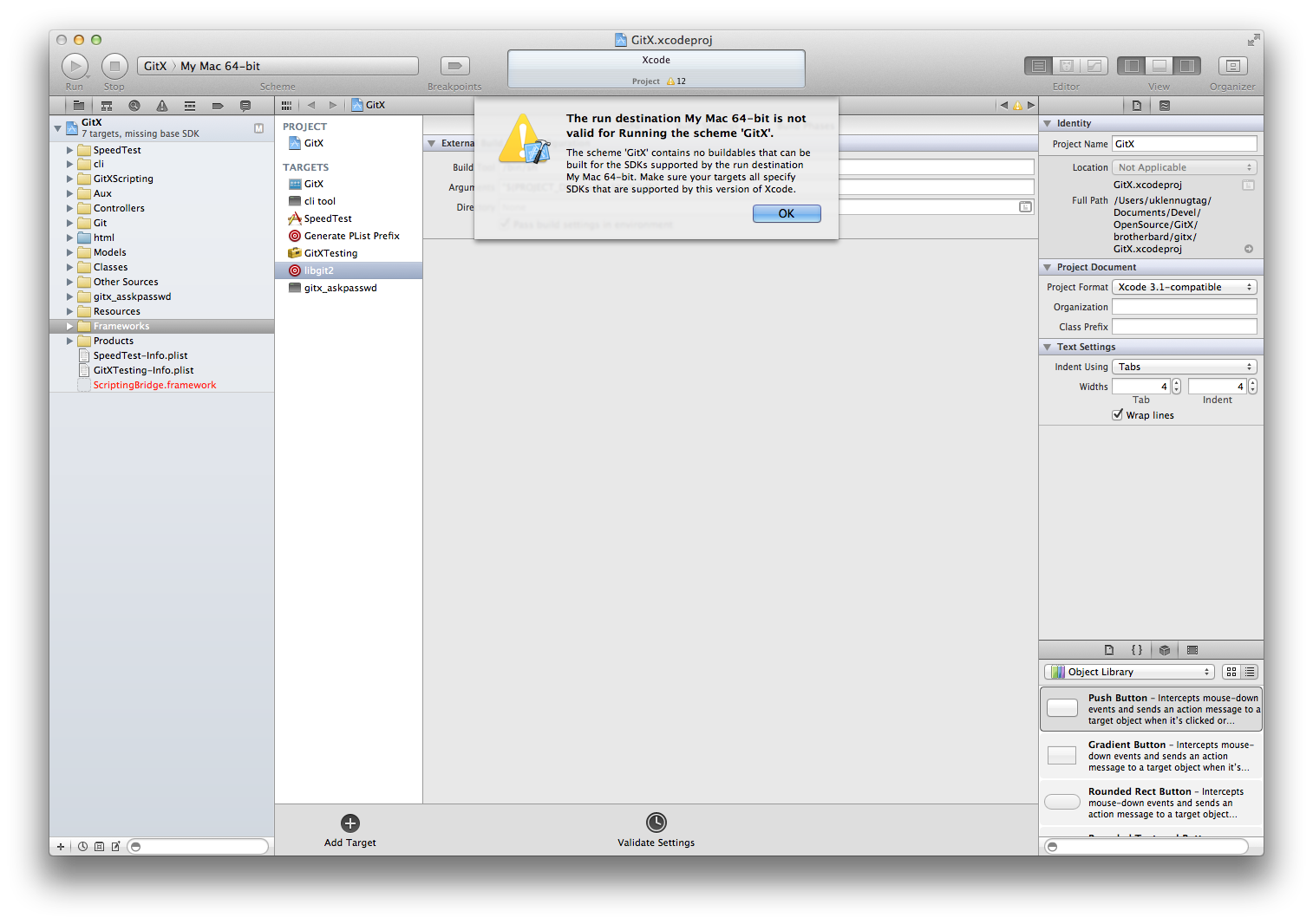
Task: Click Validate Settings button
Action: click(x=656, y=831)
